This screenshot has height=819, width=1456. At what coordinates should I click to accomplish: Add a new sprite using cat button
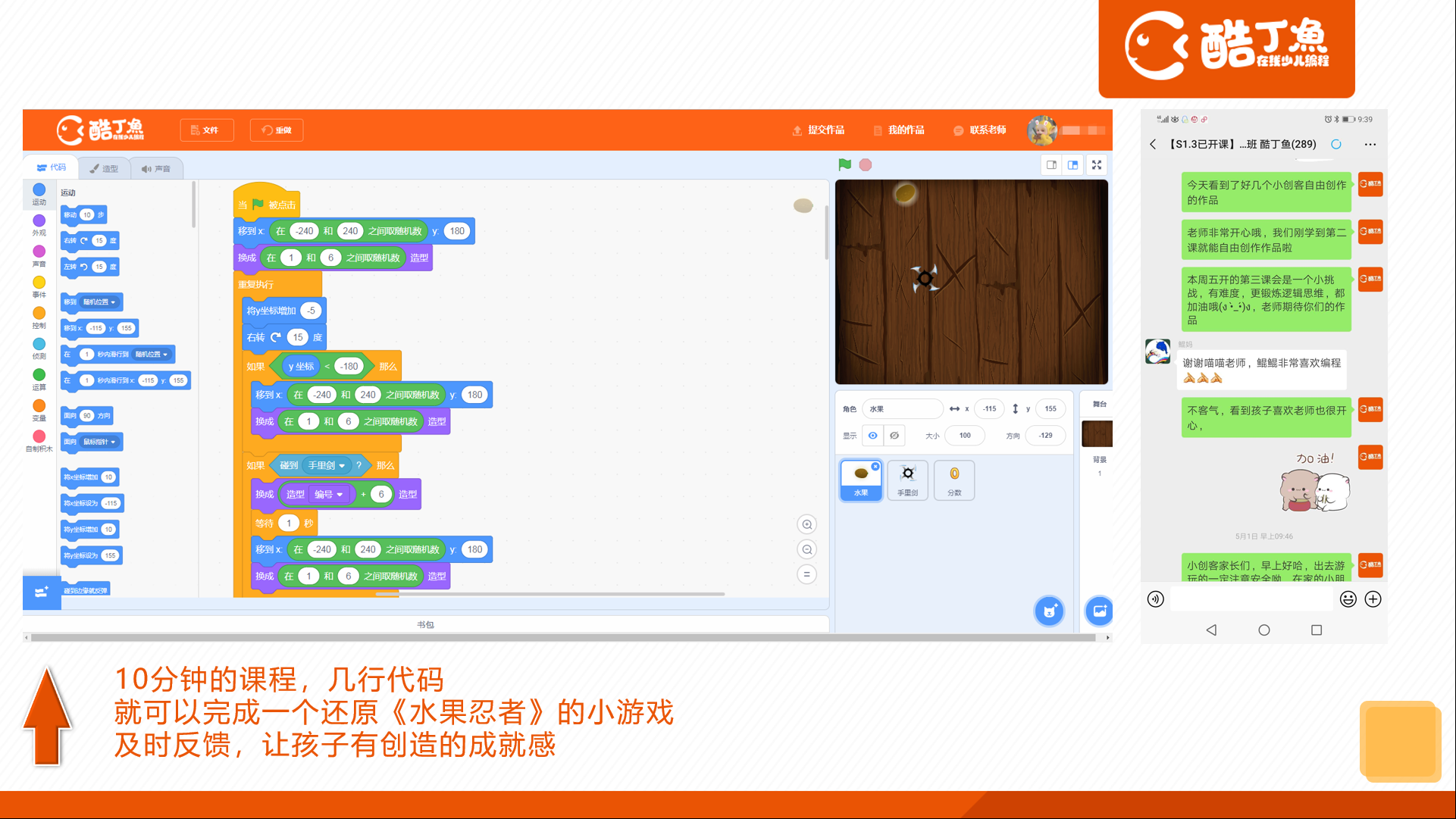(x=1050, y=611)
